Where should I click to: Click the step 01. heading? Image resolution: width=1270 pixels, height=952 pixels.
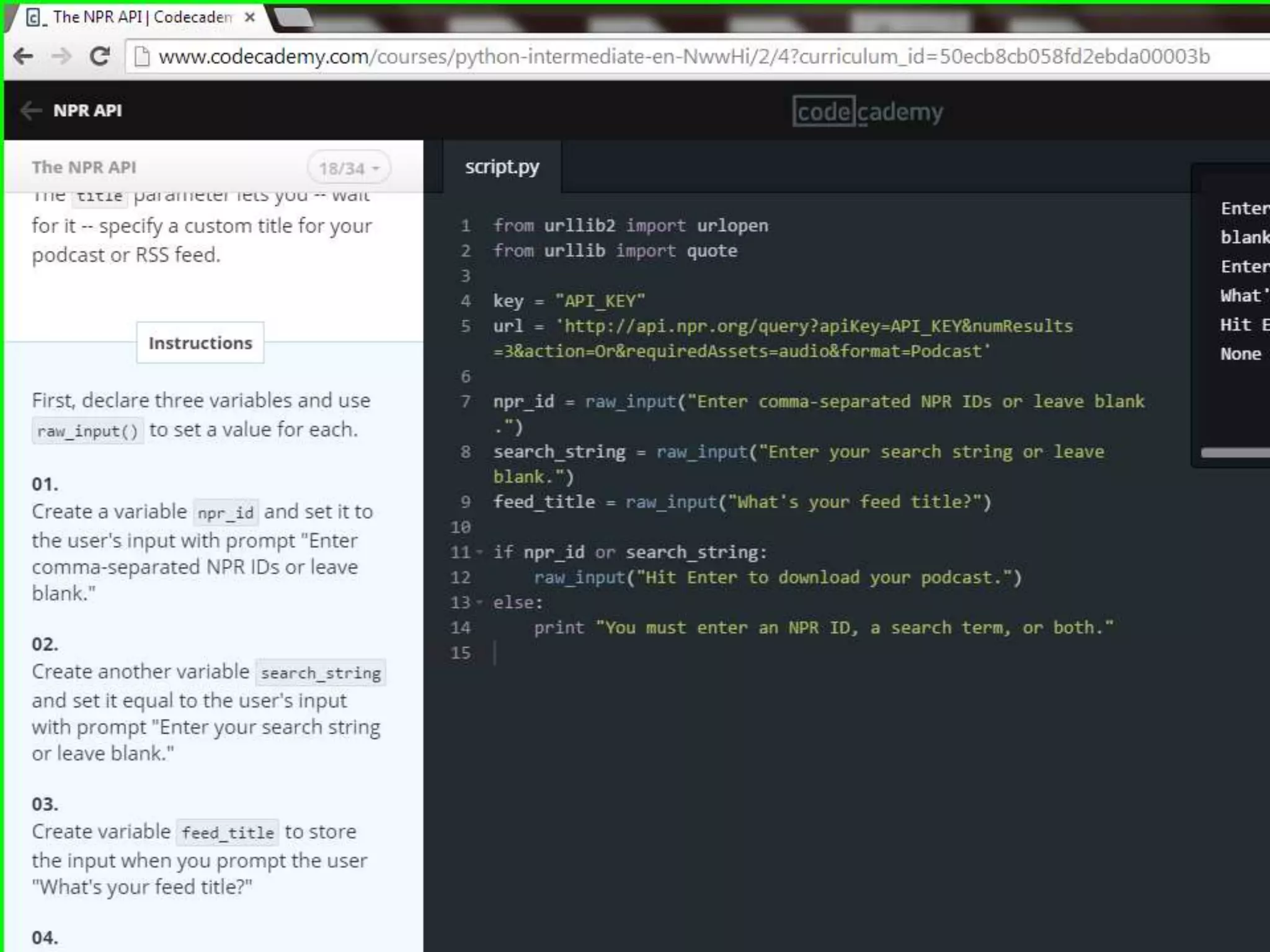(45, 484)
